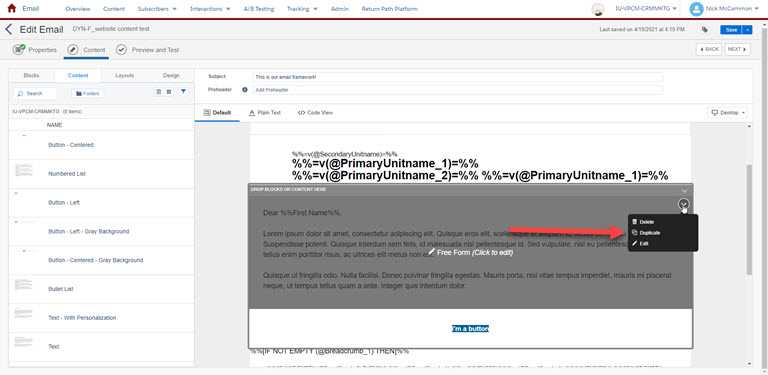Switch to list view icon in content panel
Image resolution: width=768 pixels, height=375 pixels.
point(158,92)
